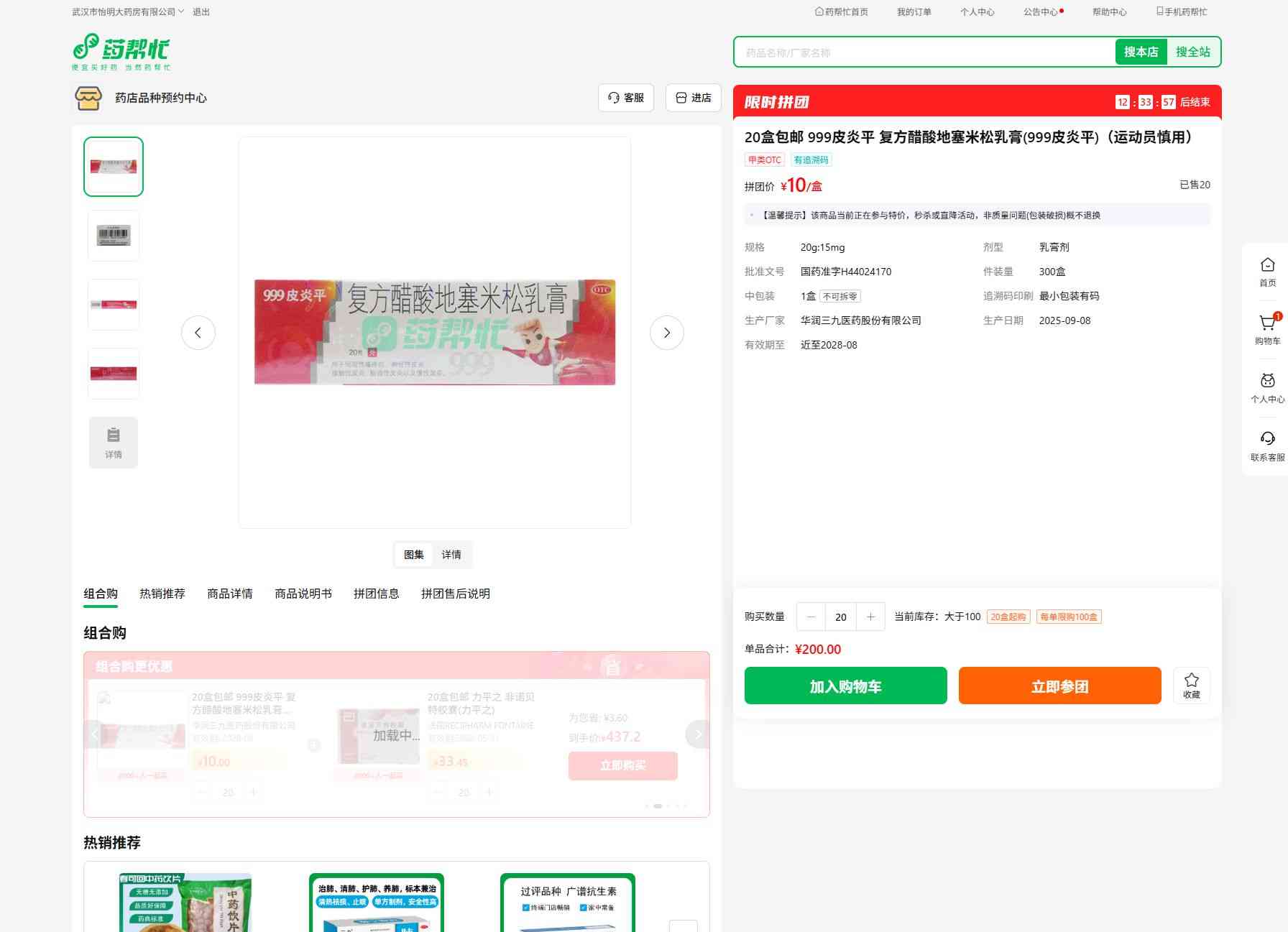1288x932 pixels.
Task: Increase purchase quantity with plus button
Action: (x=870, y=617)
